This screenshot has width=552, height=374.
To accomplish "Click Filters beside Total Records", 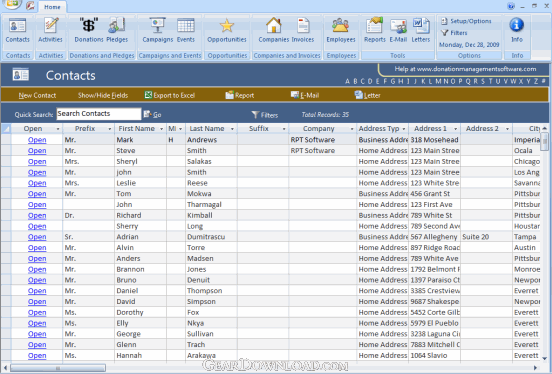I will [x=265, y=115].
